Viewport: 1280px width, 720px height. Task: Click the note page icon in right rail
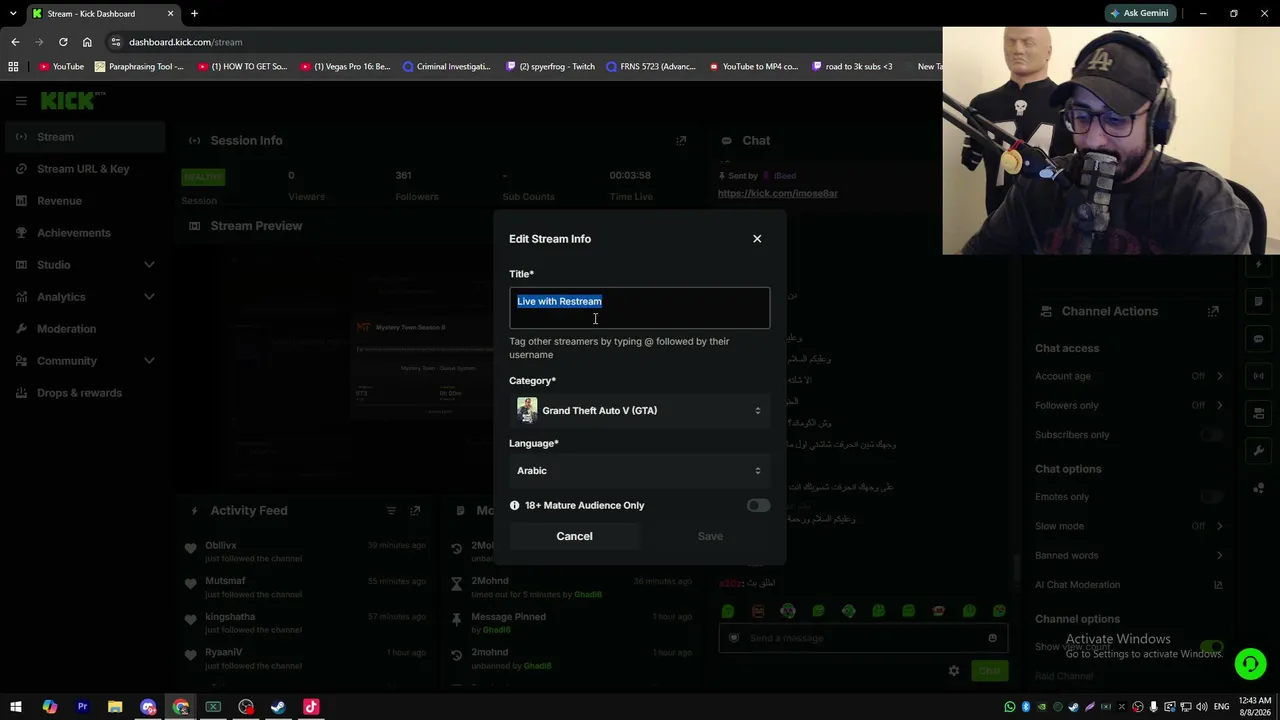(x=1259, y=302)
